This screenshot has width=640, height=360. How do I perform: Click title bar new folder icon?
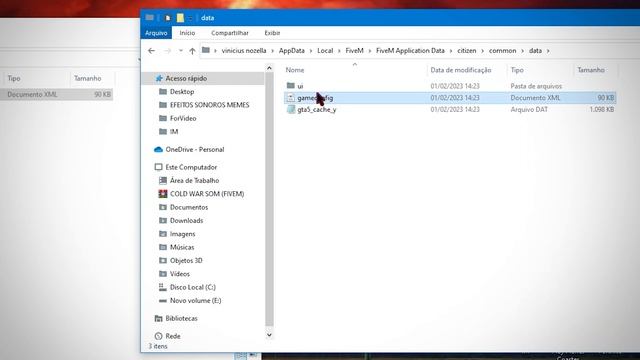click(x=180, y=18)
